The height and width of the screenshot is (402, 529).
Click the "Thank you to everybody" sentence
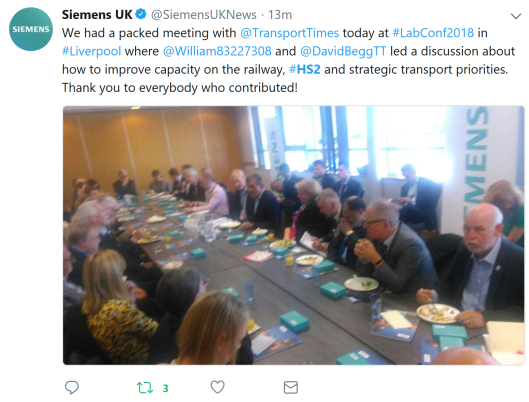click(x=180, y=88)
